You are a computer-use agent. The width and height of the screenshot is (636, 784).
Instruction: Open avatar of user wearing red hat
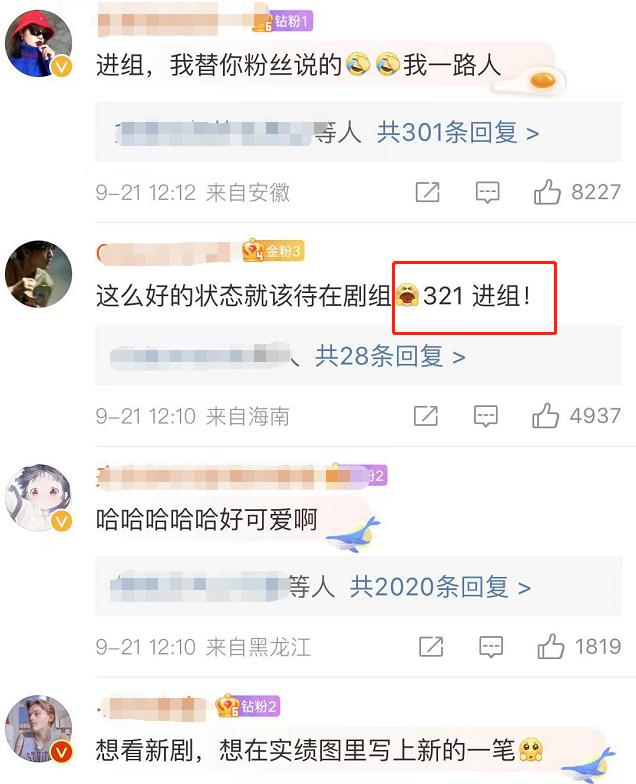38,44
